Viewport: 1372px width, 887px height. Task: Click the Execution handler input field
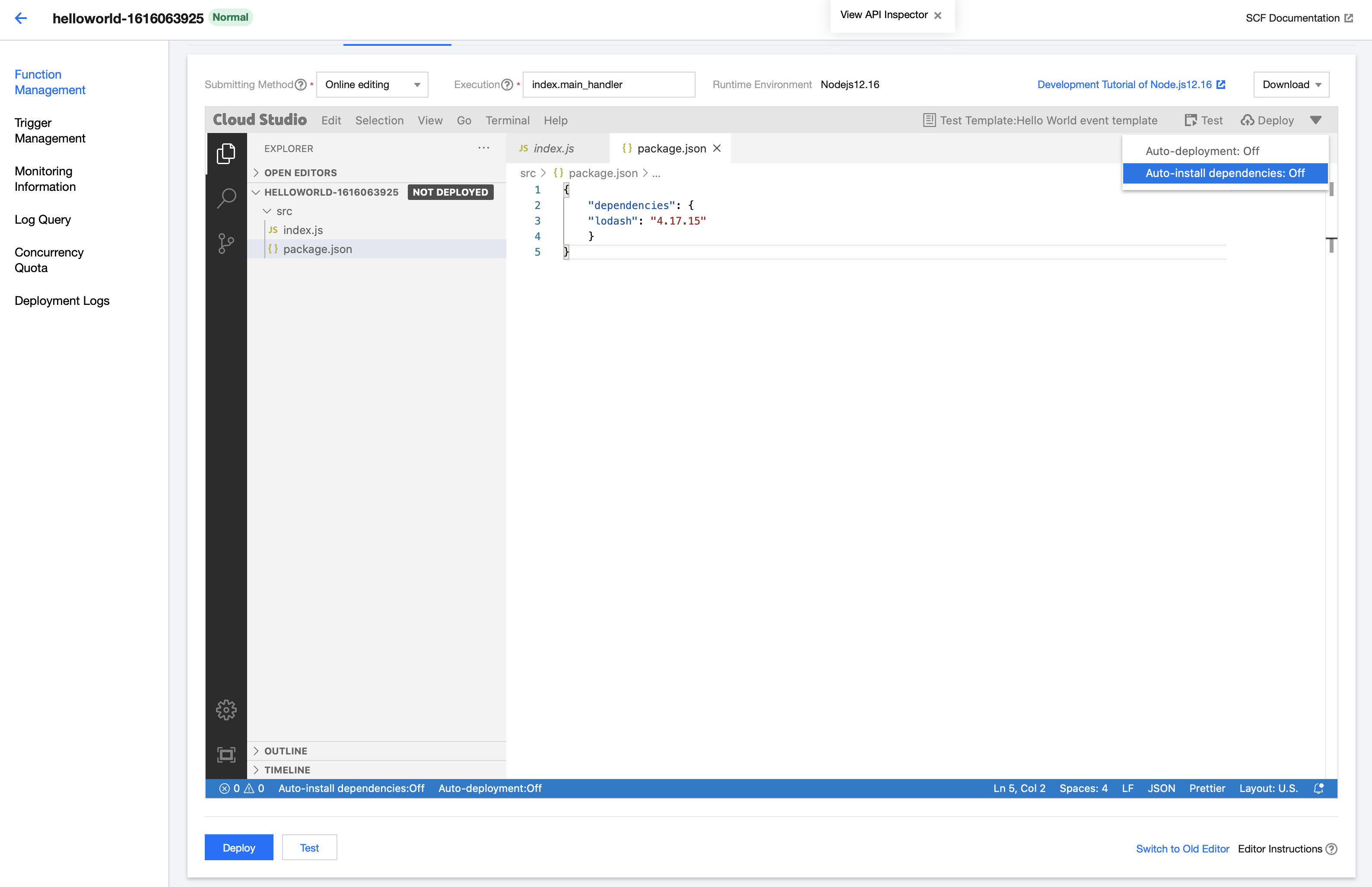click(608, 85)
